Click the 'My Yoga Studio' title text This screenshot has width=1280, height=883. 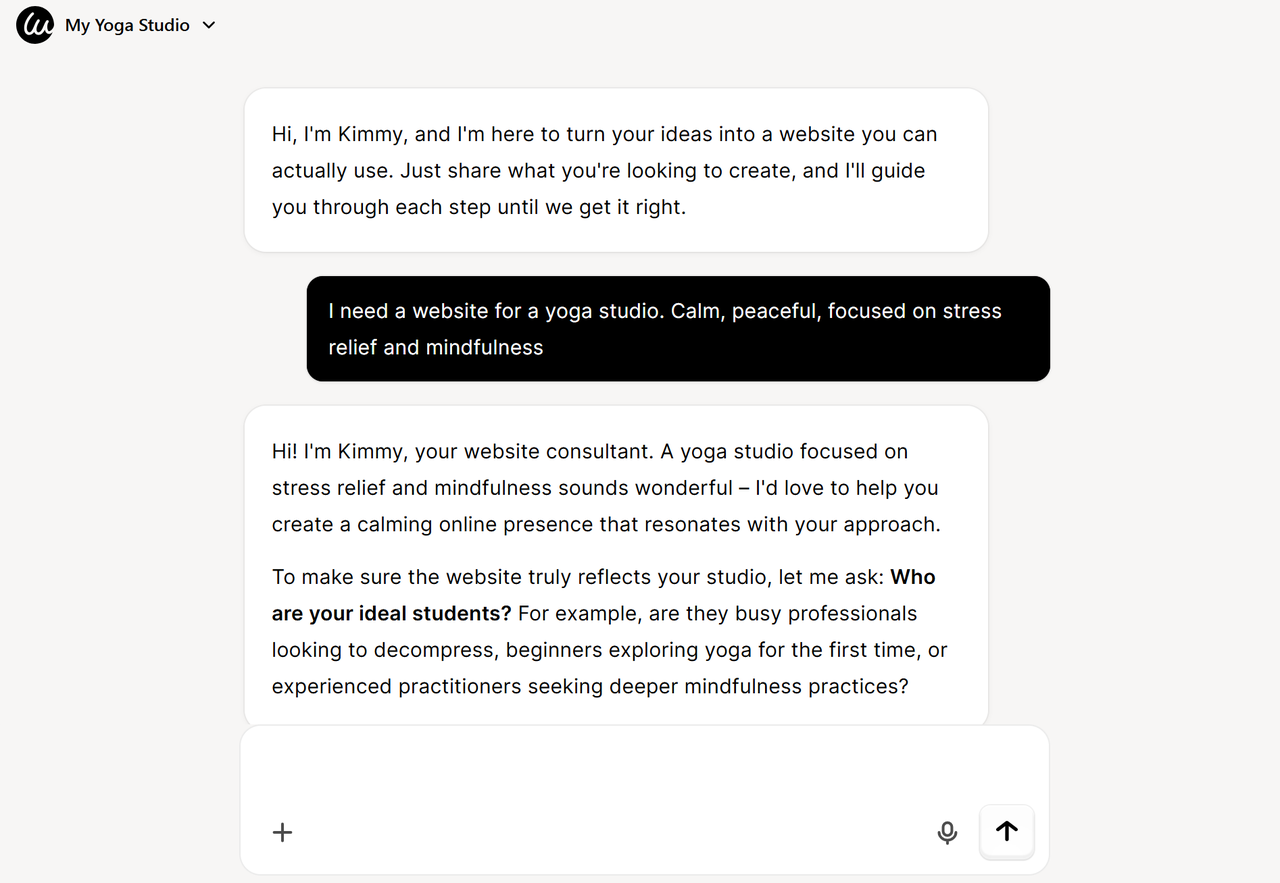click(x=127, y=25)
